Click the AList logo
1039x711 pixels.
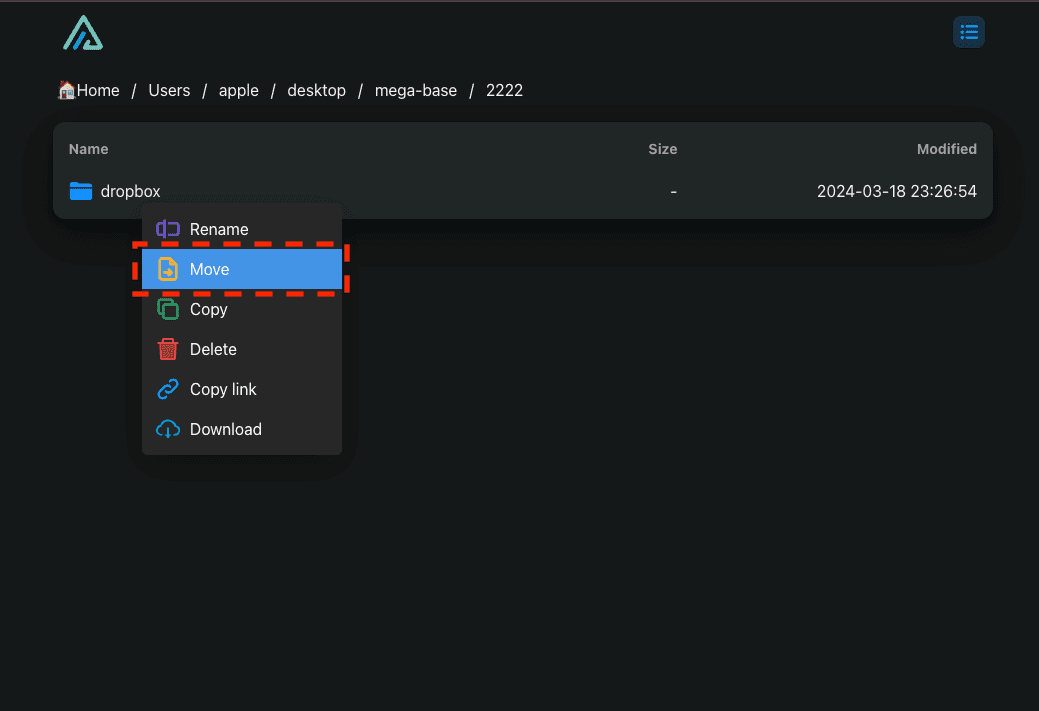pyautogui.click(x=83, y=33)
